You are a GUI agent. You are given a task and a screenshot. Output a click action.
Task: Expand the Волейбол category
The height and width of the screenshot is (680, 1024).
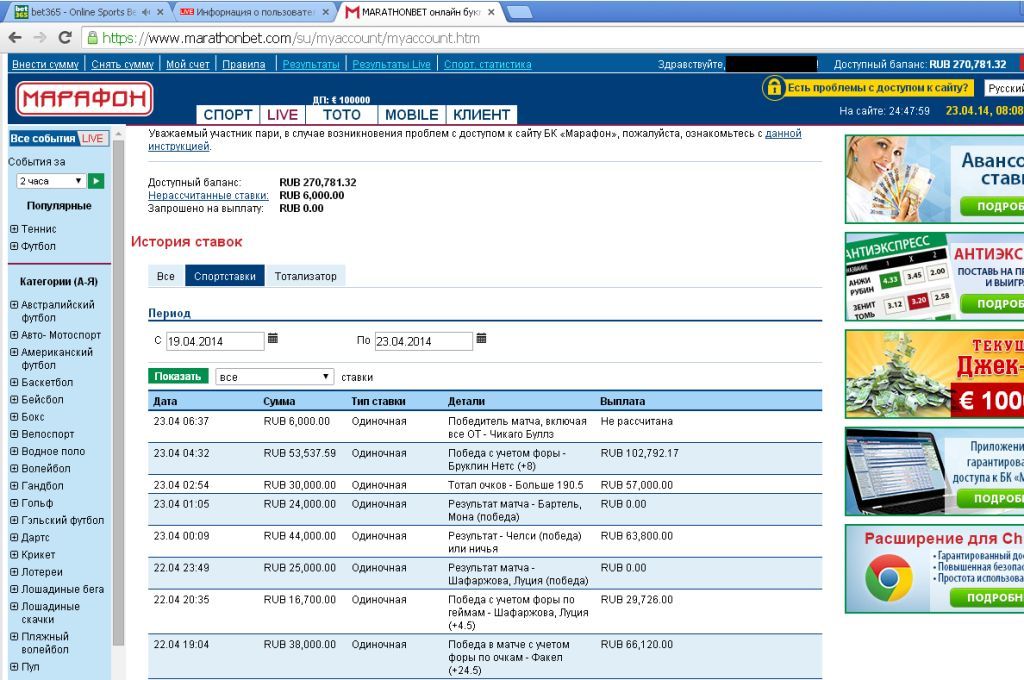pyautogui.click(x=14, y=468)
